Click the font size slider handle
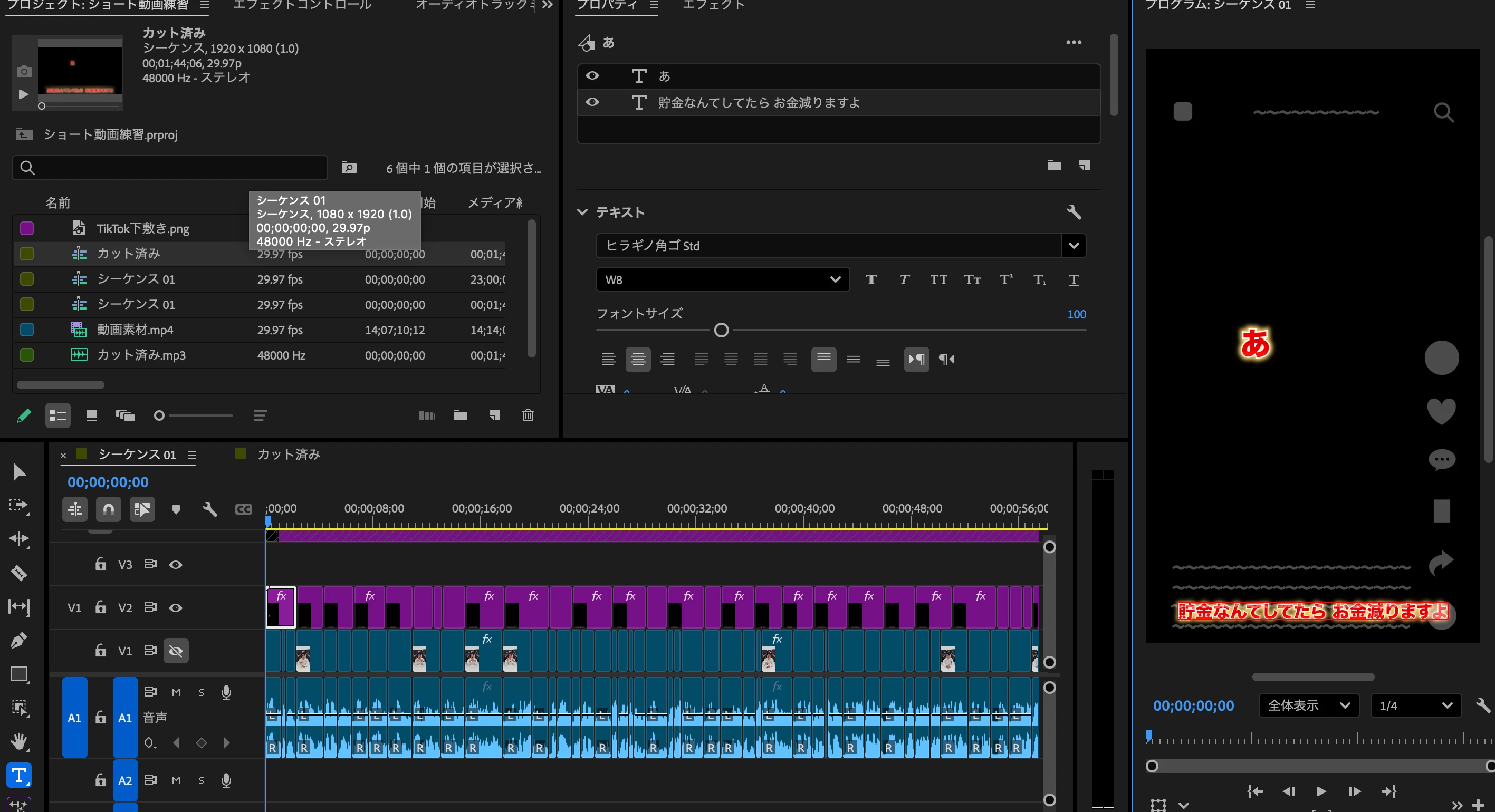 pos(721,330)
